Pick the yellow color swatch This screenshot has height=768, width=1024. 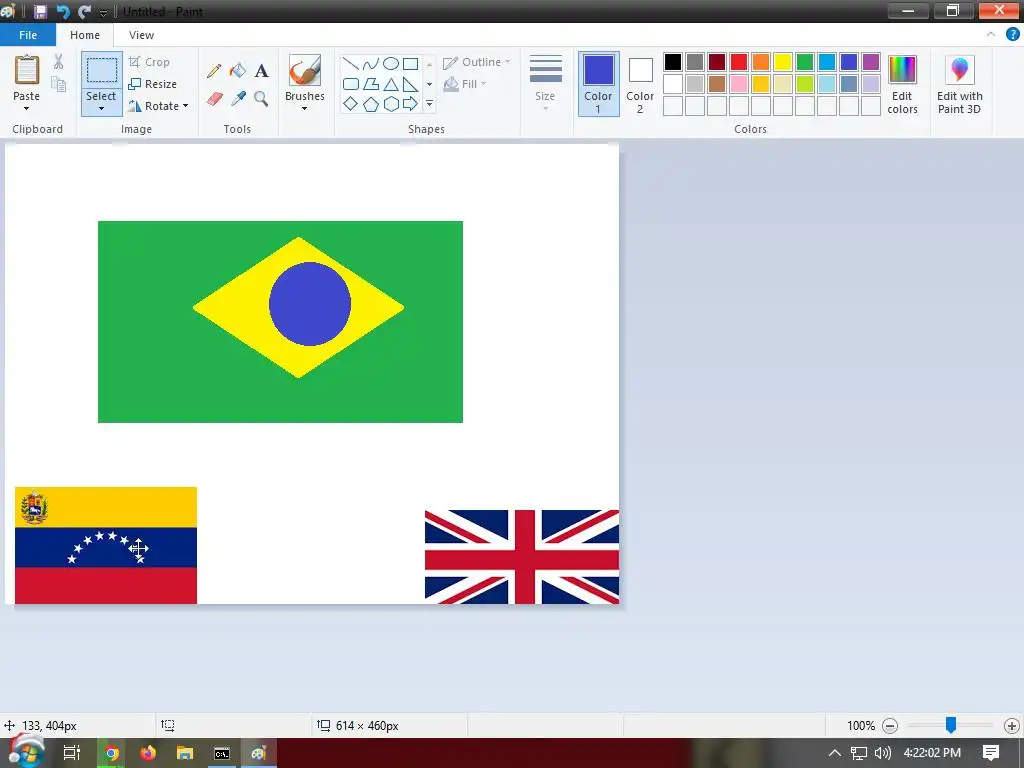pos(782,62)
